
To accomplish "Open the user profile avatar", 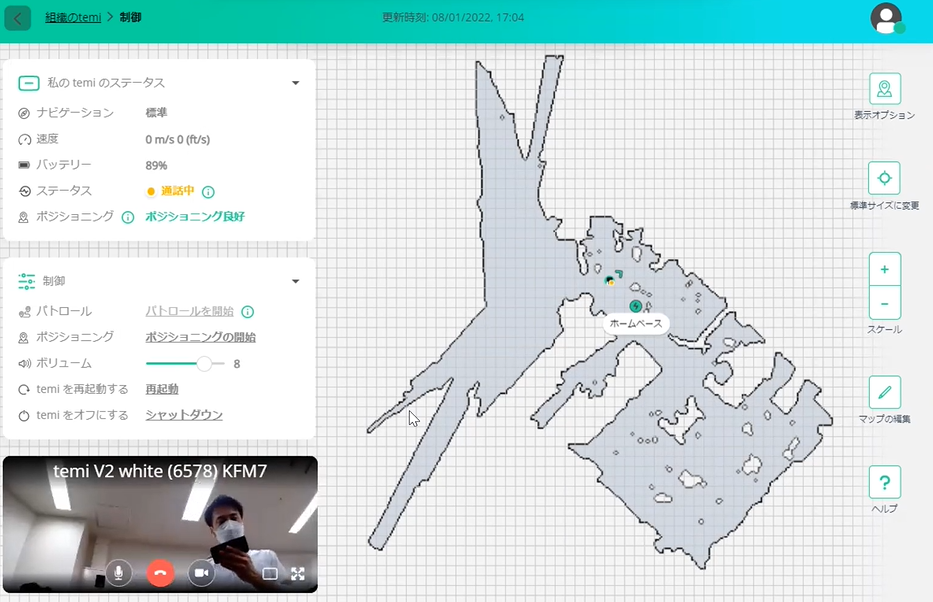I will click(x=885, y=18).
